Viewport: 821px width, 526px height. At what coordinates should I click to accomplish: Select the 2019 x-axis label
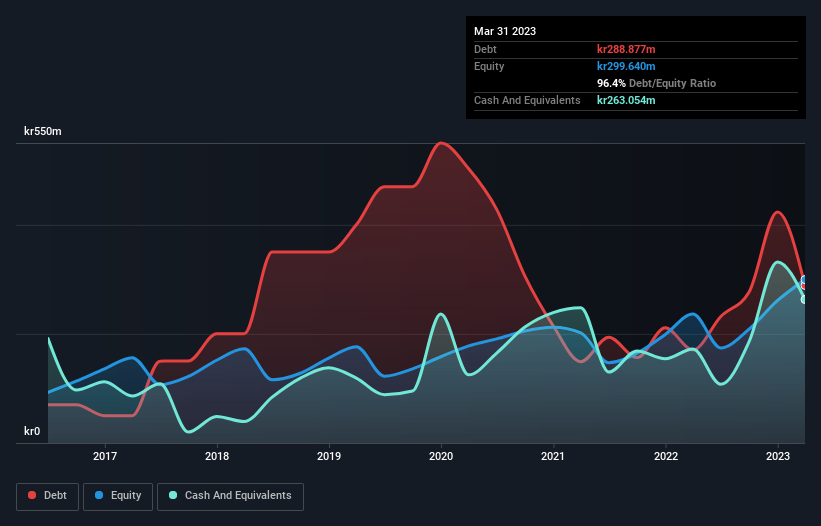point(329,456)
